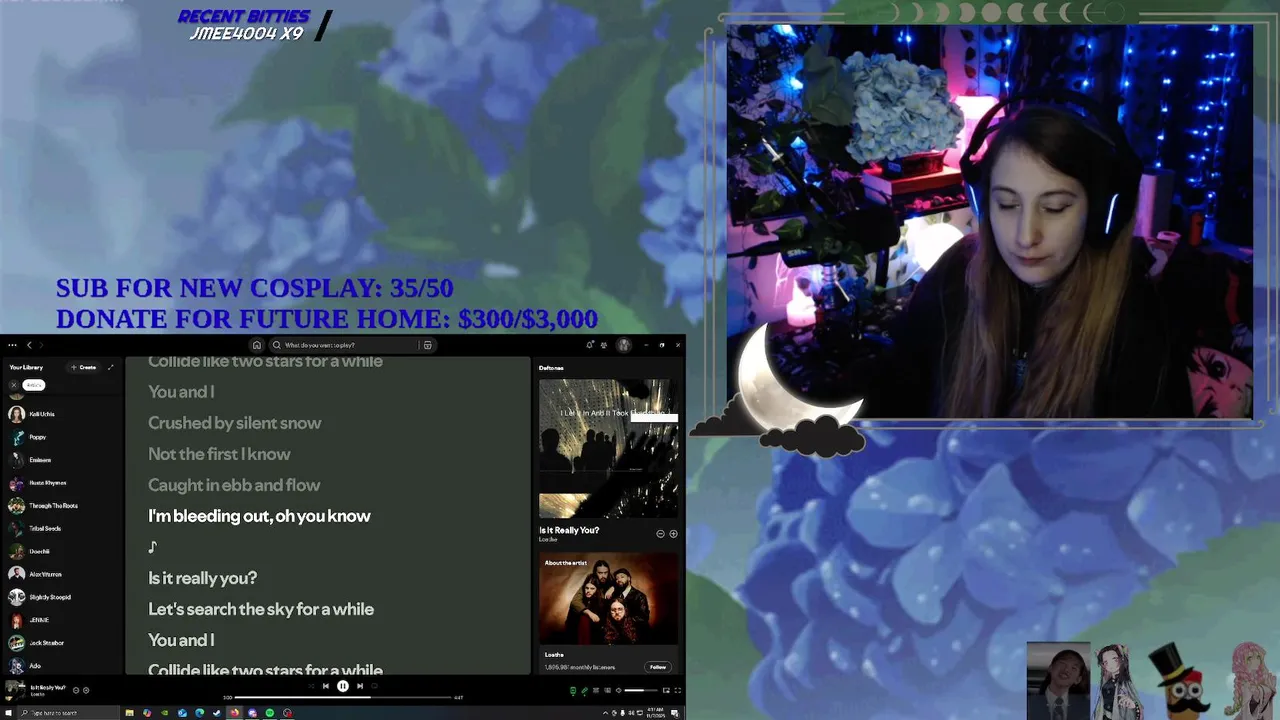Open Eminem artist in library
1280x720 pixels.
click(x=61, y=460)
